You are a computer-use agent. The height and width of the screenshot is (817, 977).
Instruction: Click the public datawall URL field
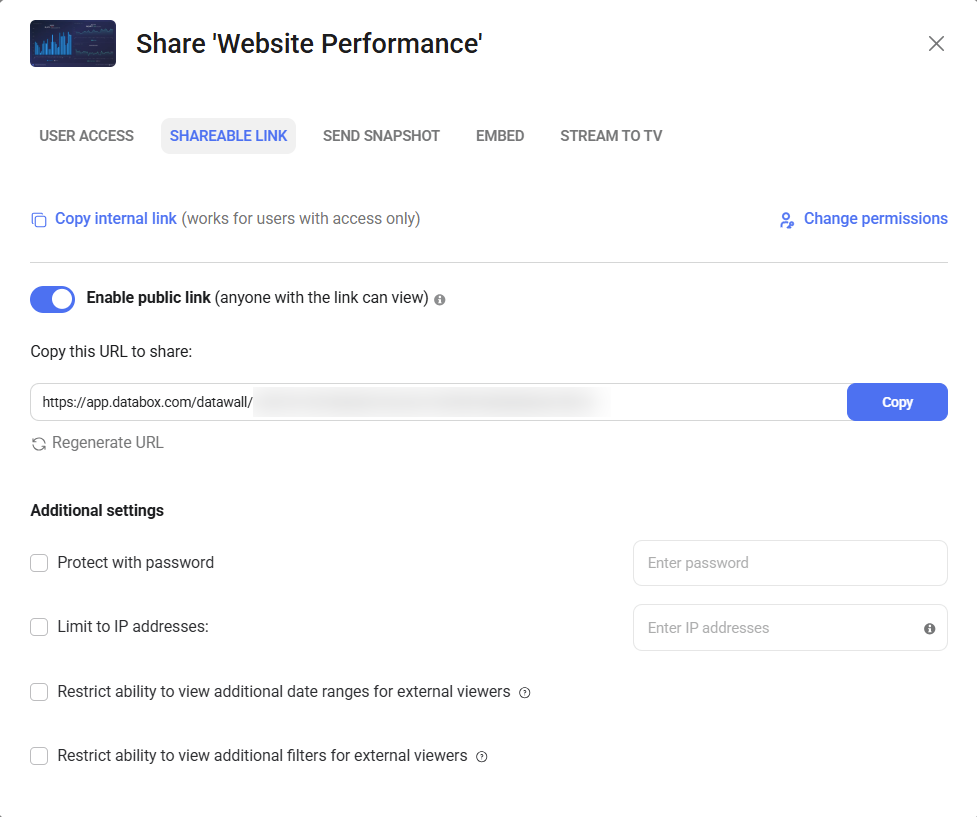point(439,402)
